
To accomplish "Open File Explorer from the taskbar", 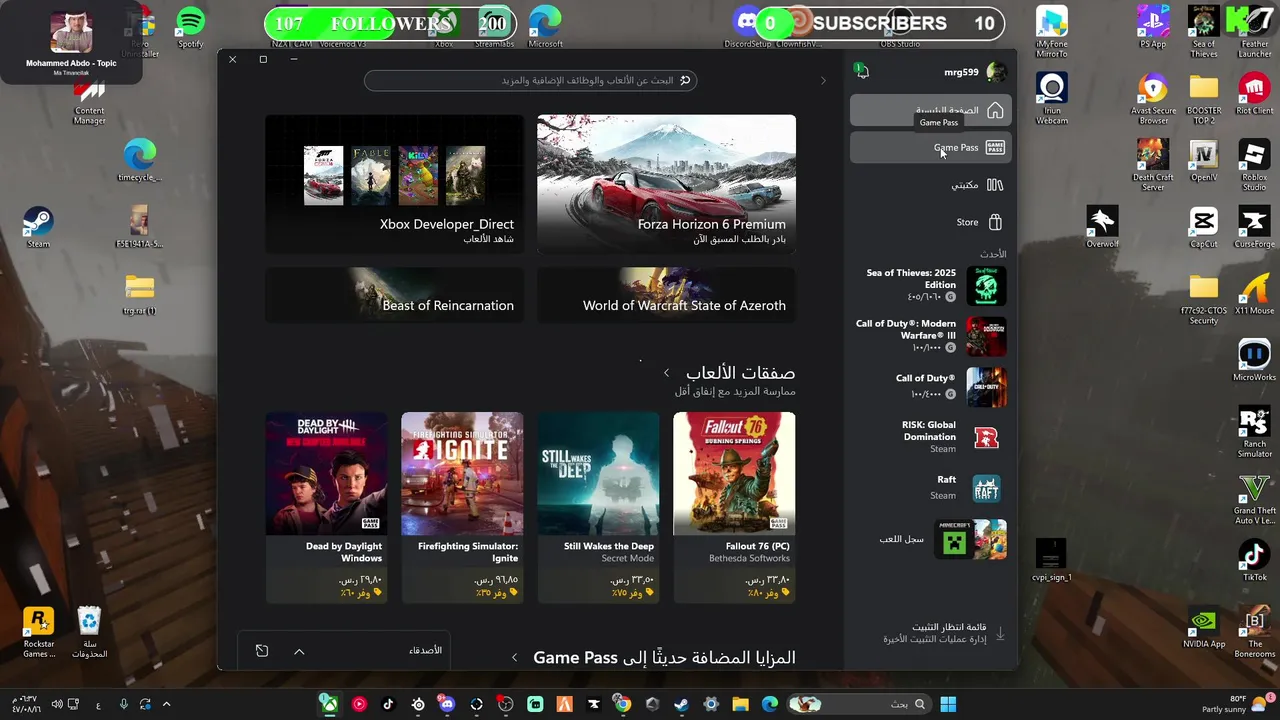I will (740, 704).
